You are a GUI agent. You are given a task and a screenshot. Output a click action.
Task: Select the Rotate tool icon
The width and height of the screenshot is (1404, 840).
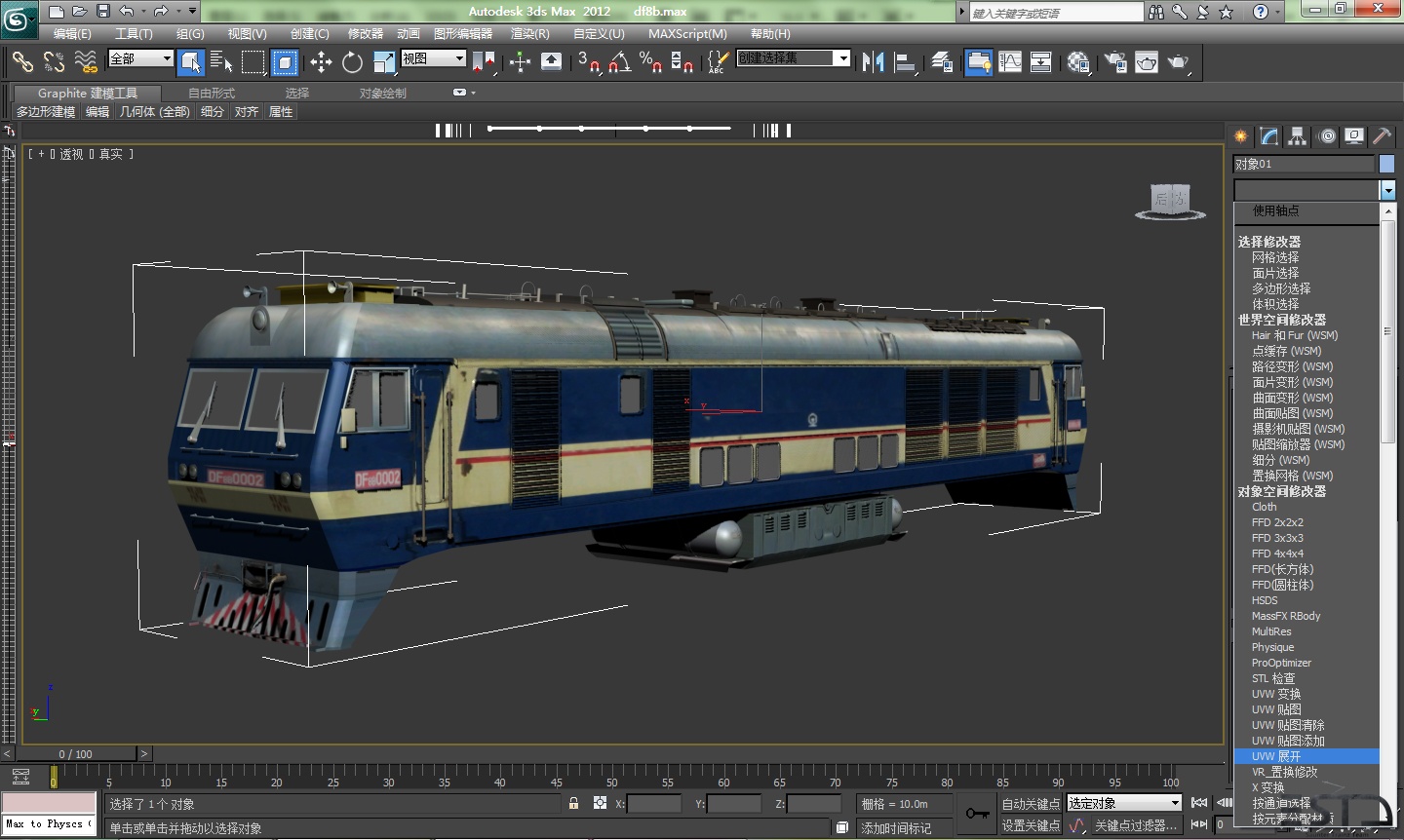(352, 62)
